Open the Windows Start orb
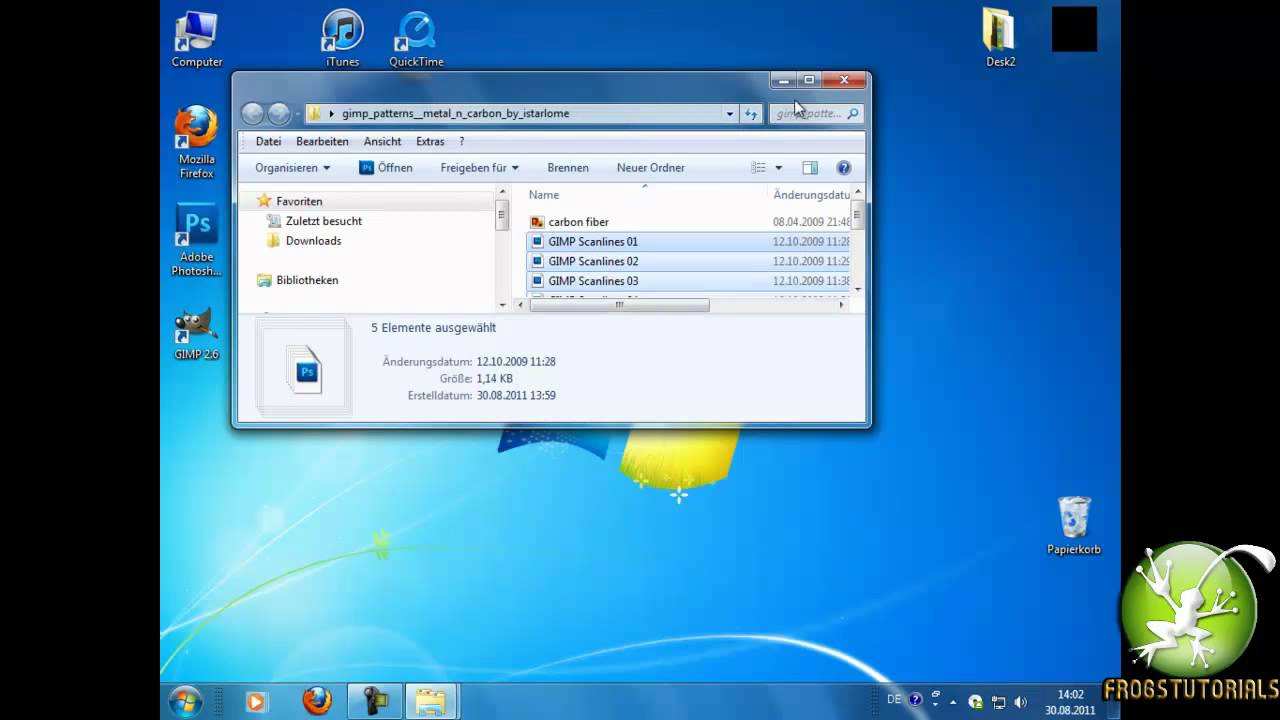 186,701
